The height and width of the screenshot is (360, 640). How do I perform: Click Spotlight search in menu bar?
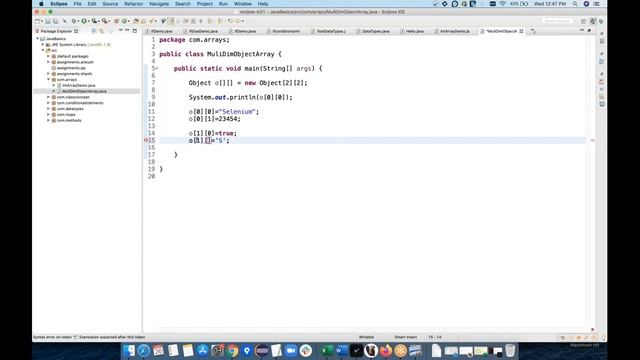pos(575,4)
